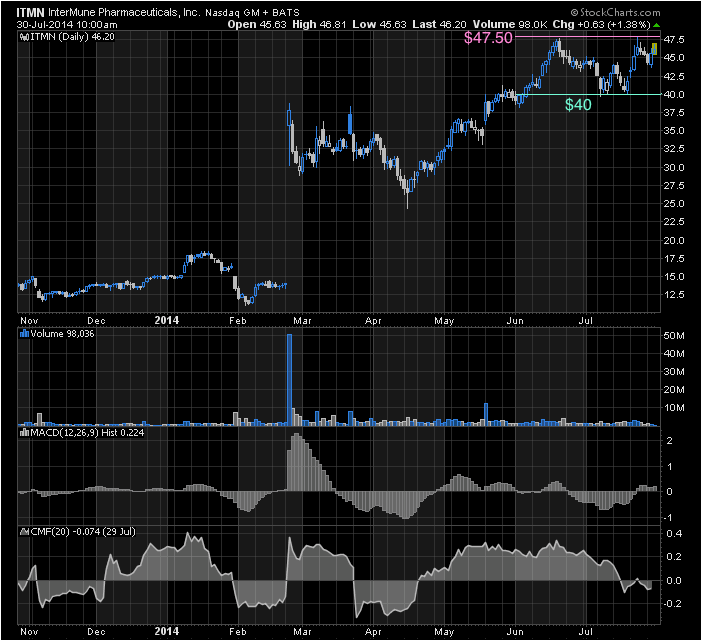This screenshot has height=641, width=702.
Task: Click the Last 46.20 value
Action: pos(439,25)
